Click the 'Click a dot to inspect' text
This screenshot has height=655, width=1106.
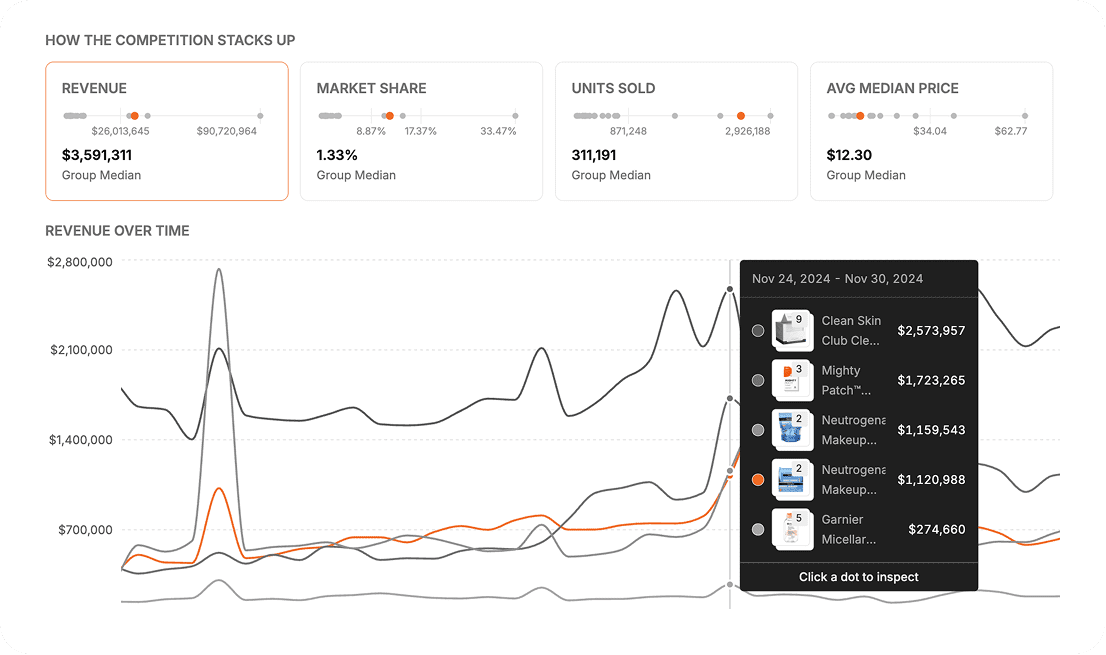click(x=858, y=577)
